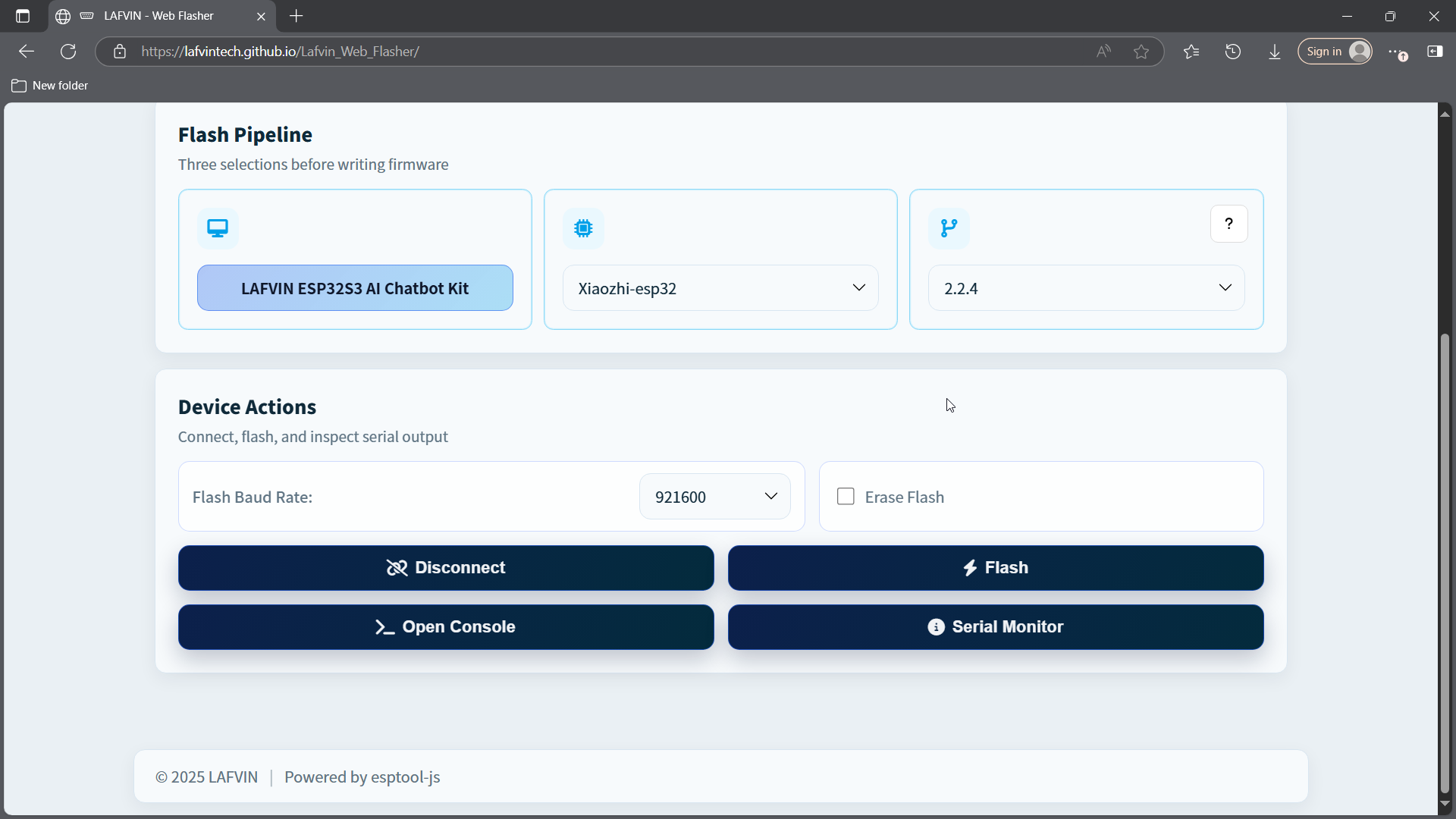Open Read Aloud in address bar
Viewport: 1456px width, 819px height.
pyautogui.click(x=1103, y=52)
